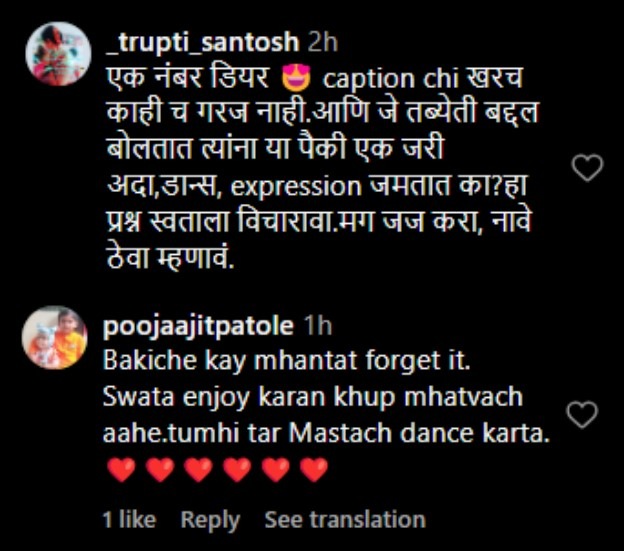This screenshot has height=551, width=626.
Task: Like the comment by _trupti_santosh
Action: coord(587,168)
